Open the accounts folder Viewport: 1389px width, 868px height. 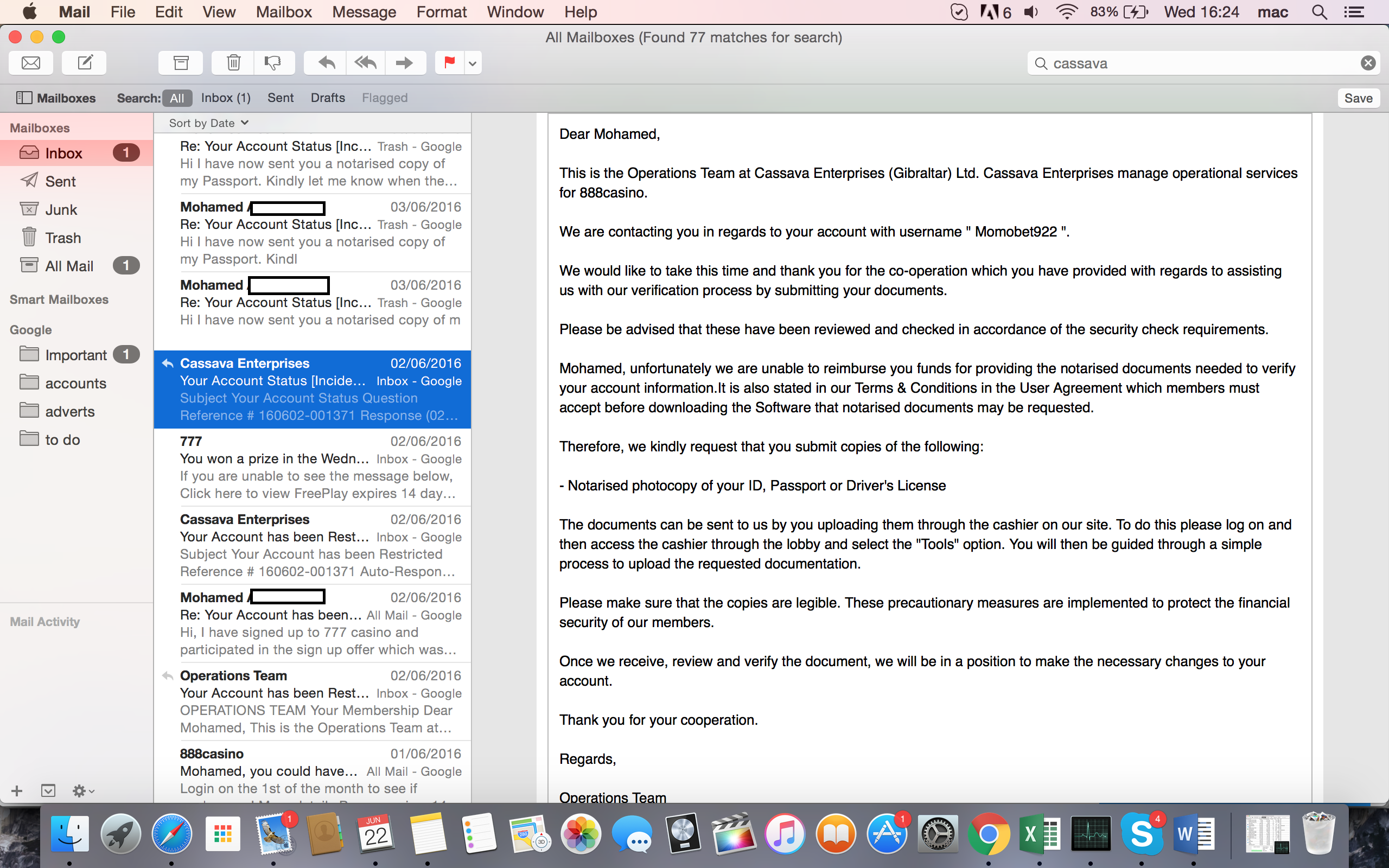tap(77, 383)
